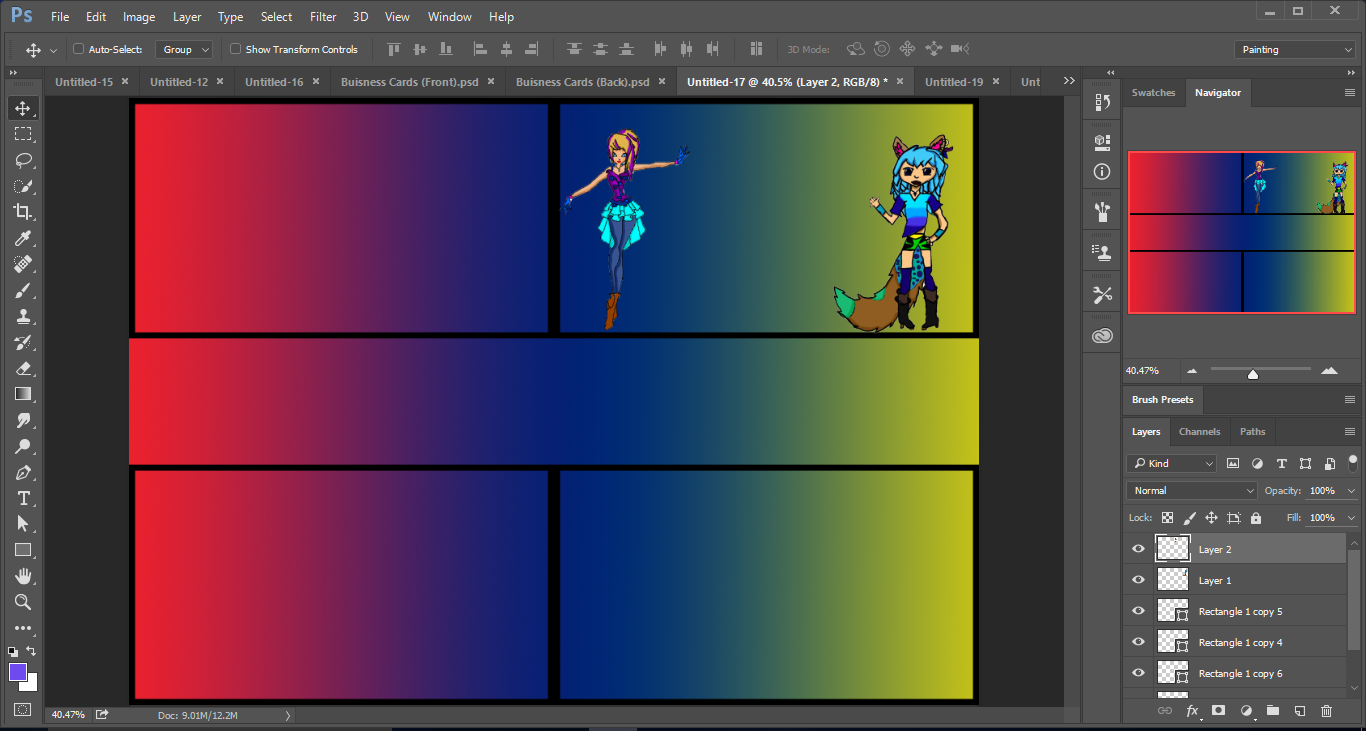
Task: Open the Edit Toolbar ellipsis button
Action: [23, 628]
